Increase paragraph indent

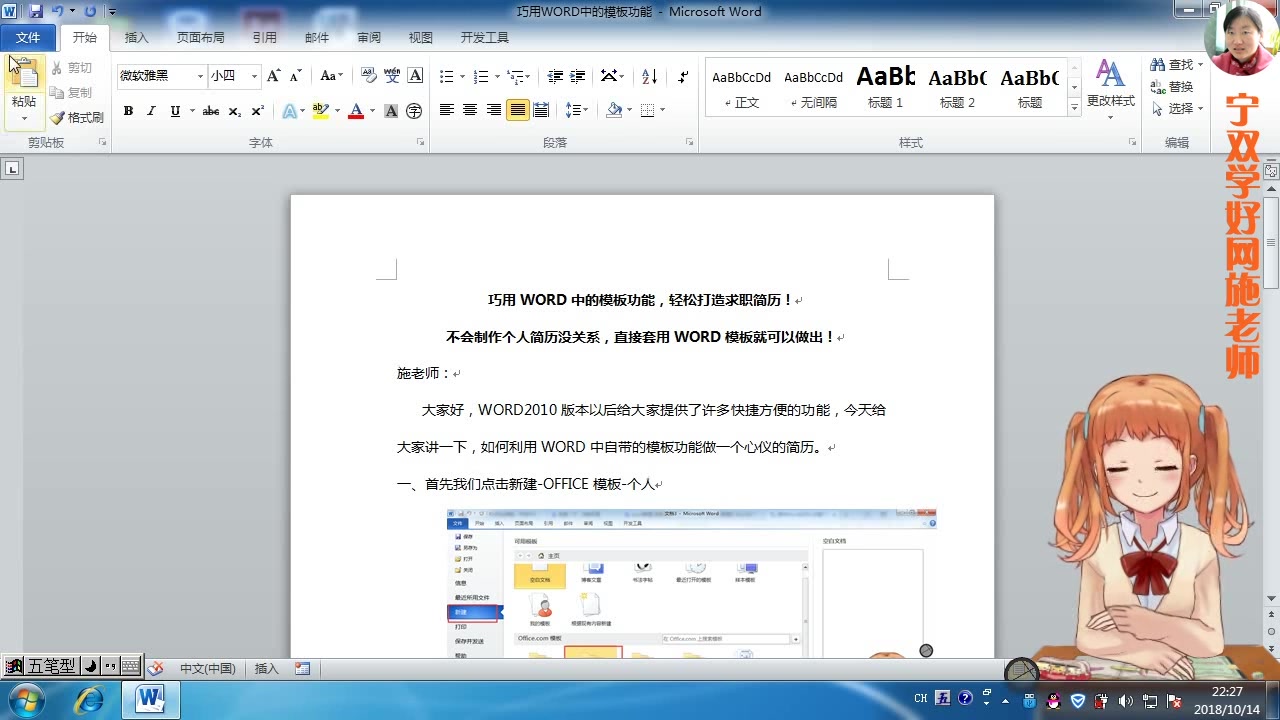coord(579,76)
